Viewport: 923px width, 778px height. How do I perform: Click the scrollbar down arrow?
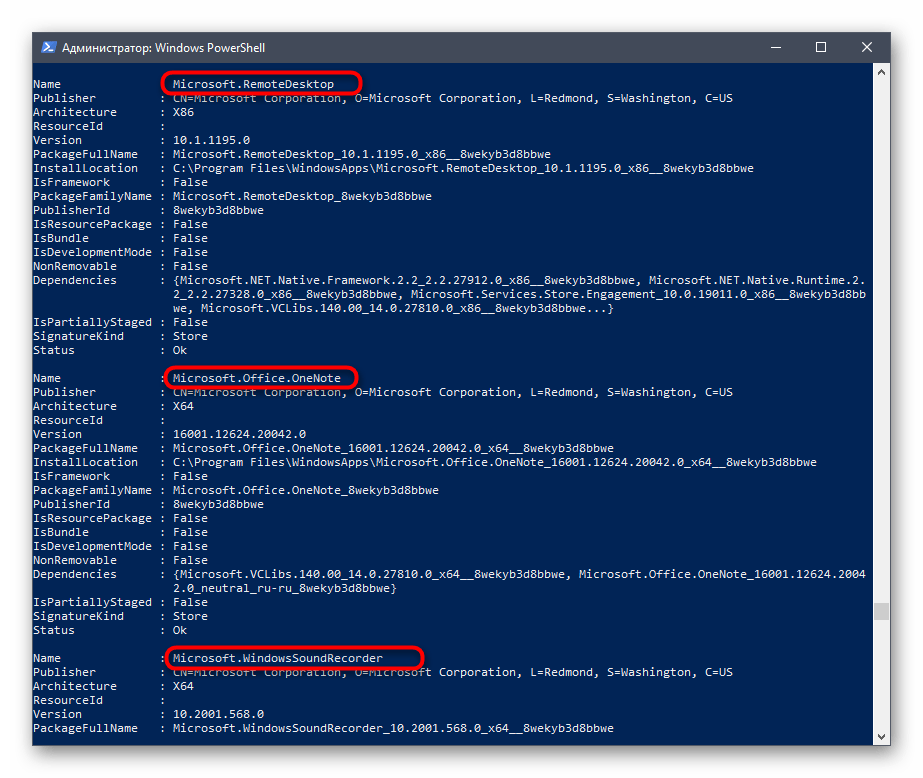[880, 737]
